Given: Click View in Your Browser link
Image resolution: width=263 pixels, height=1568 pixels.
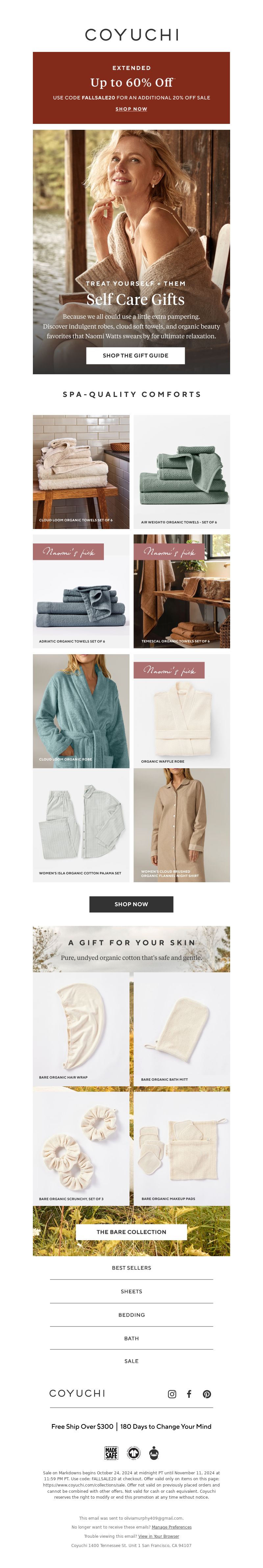Looking at the screenshot, I should tap(158, 1536).
